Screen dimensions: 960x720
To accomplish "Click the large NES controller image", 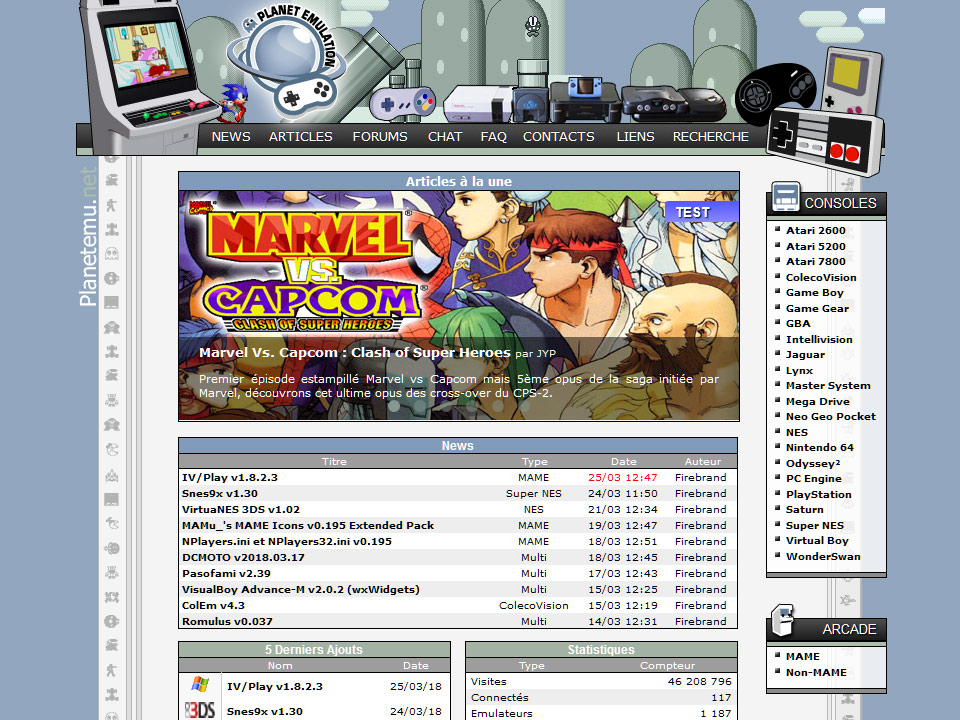I will coord(825,142).
